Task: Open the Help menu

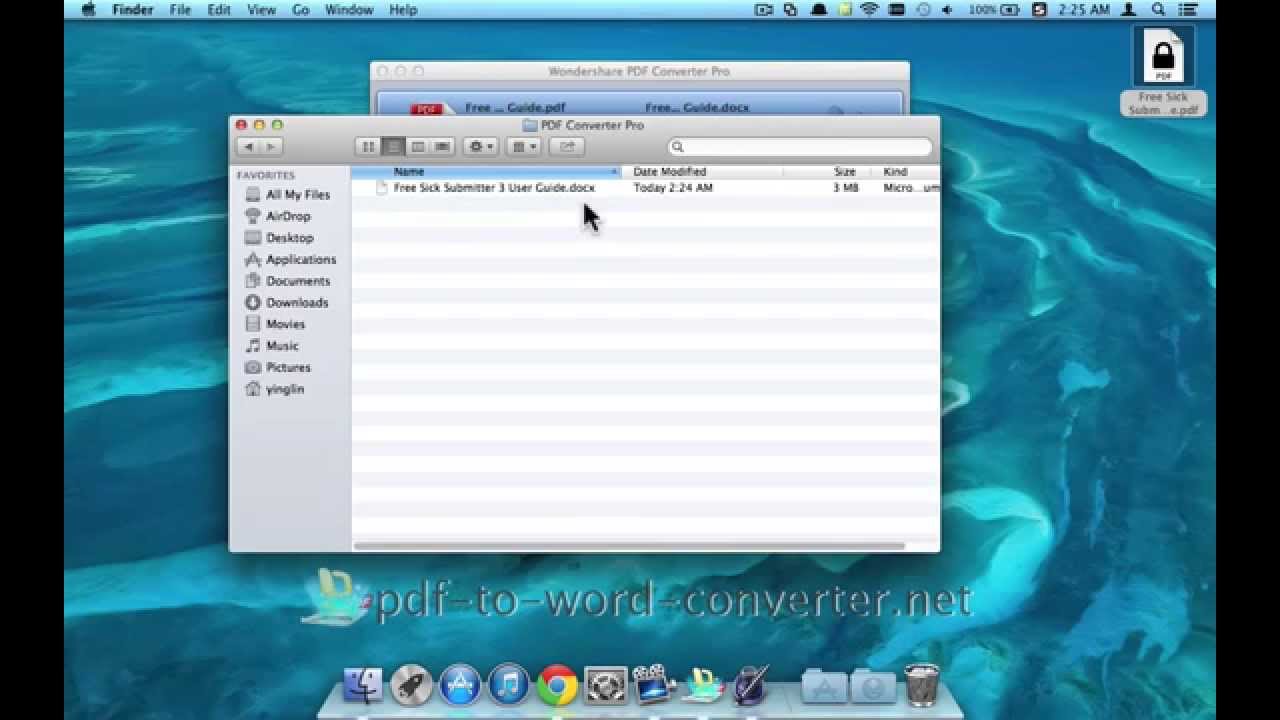Action: tap(403, 10)
